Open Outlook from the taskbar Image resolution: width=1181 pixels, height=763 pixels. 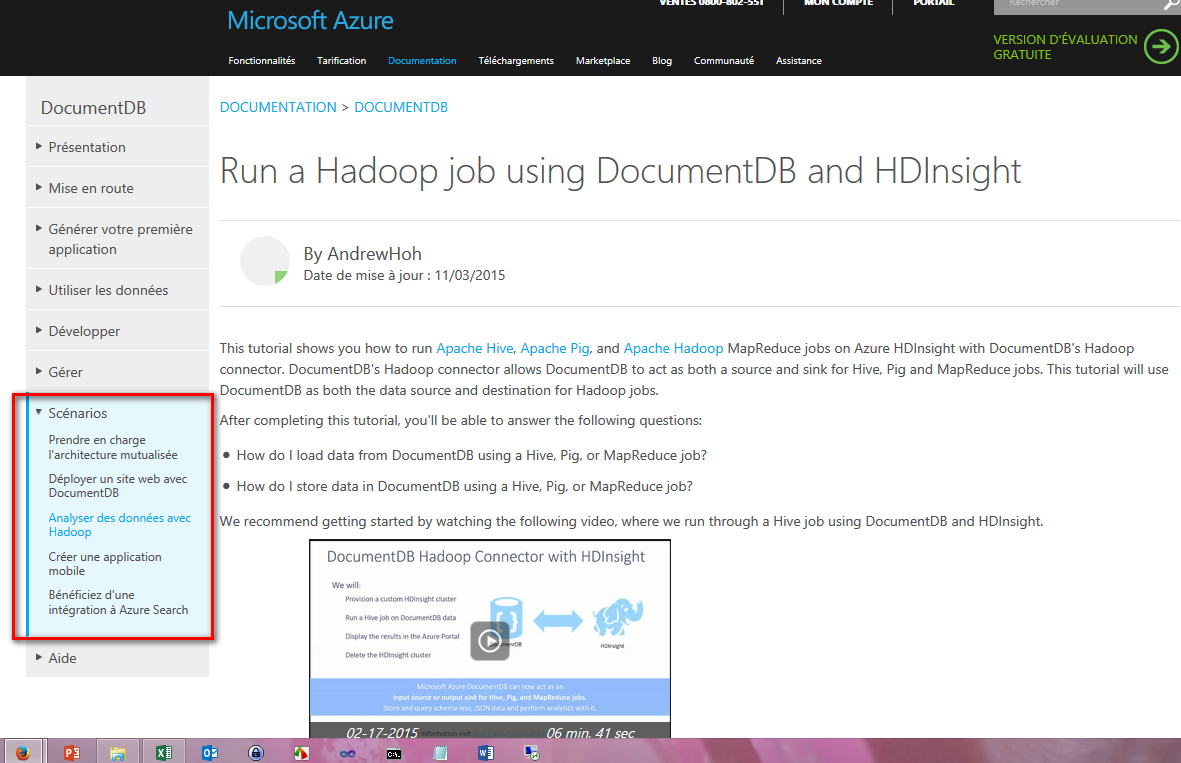pos(210,752)
